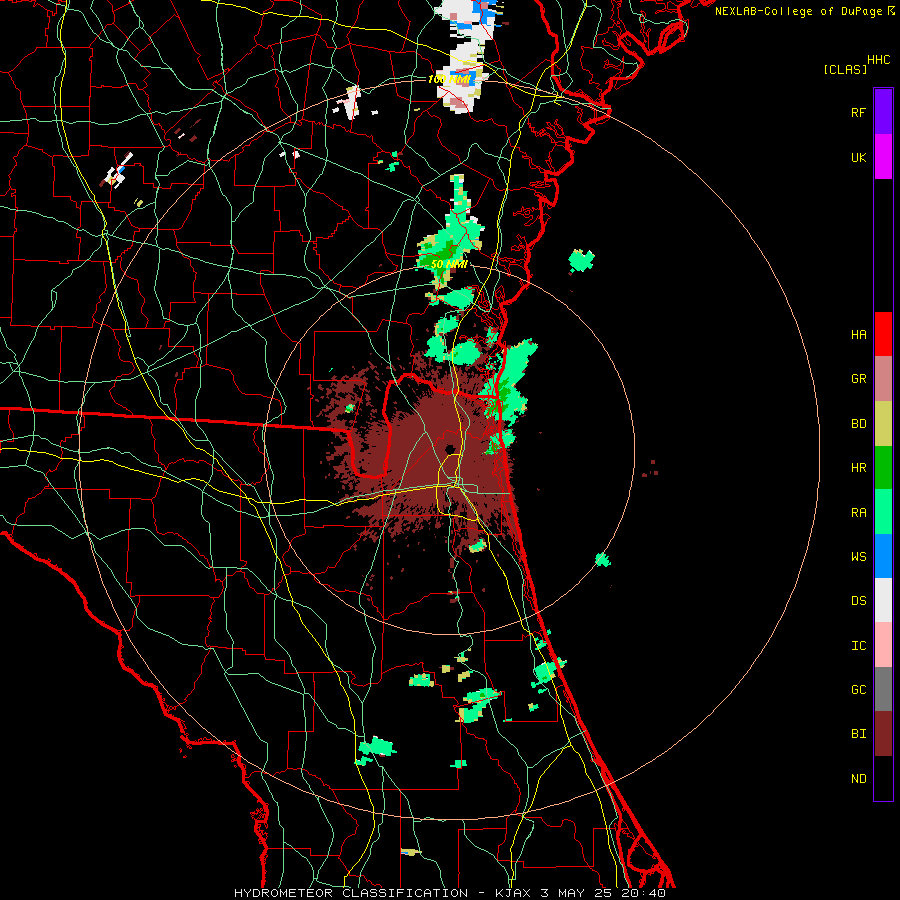
Task: Select the GC gray legend swatch
Action: click(x=883, y=689)
